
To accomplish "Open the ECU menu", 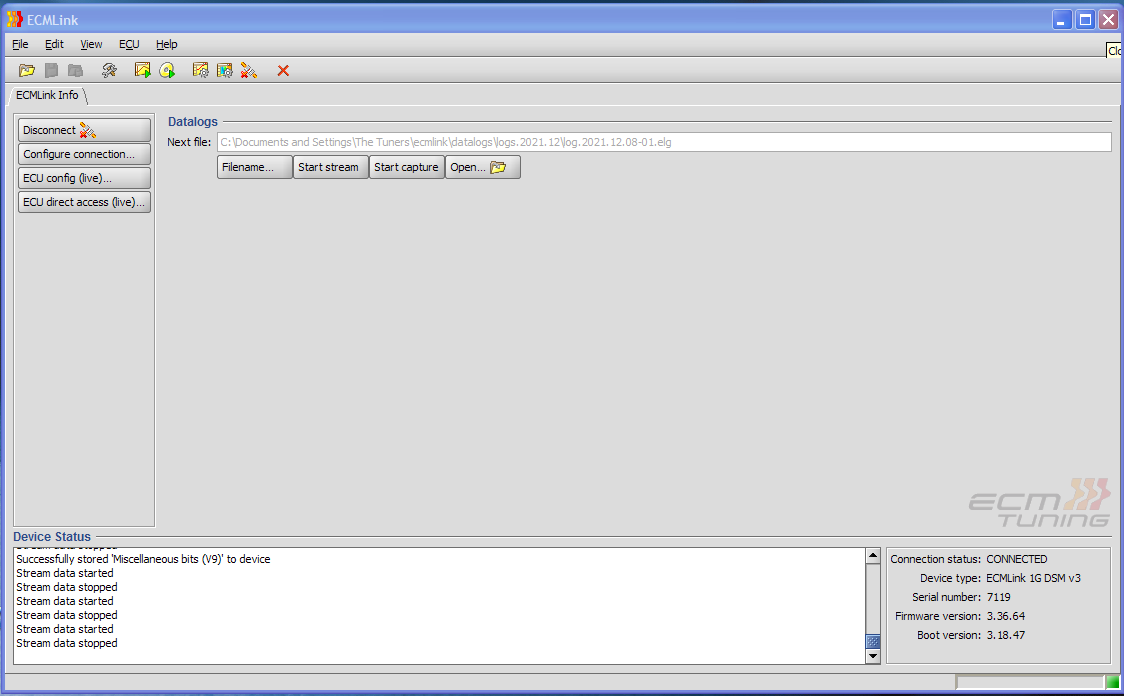I will (x=129, y=44).
